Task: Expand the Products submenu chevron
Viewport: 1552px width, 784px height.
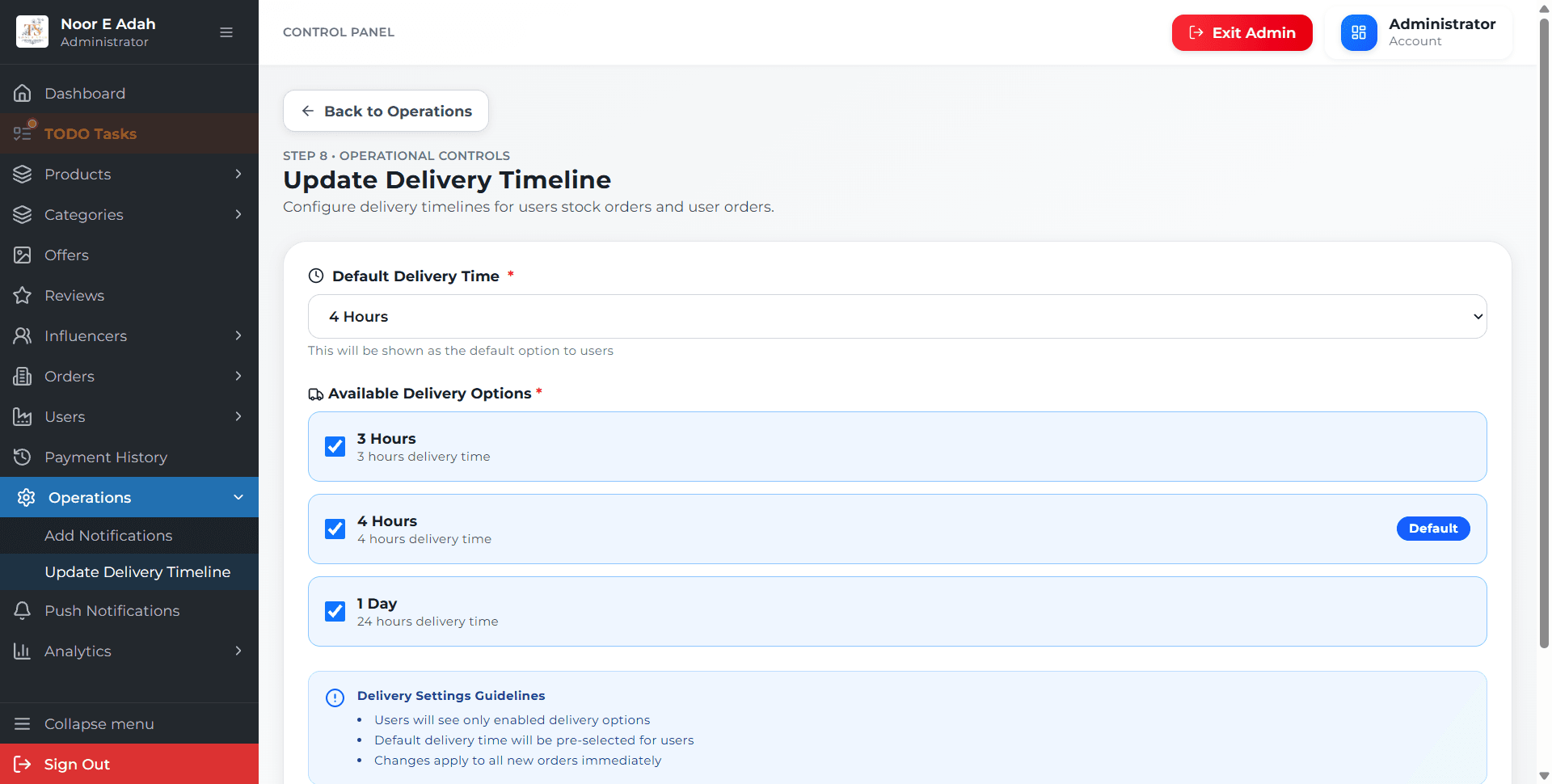Action: (238, 174)
